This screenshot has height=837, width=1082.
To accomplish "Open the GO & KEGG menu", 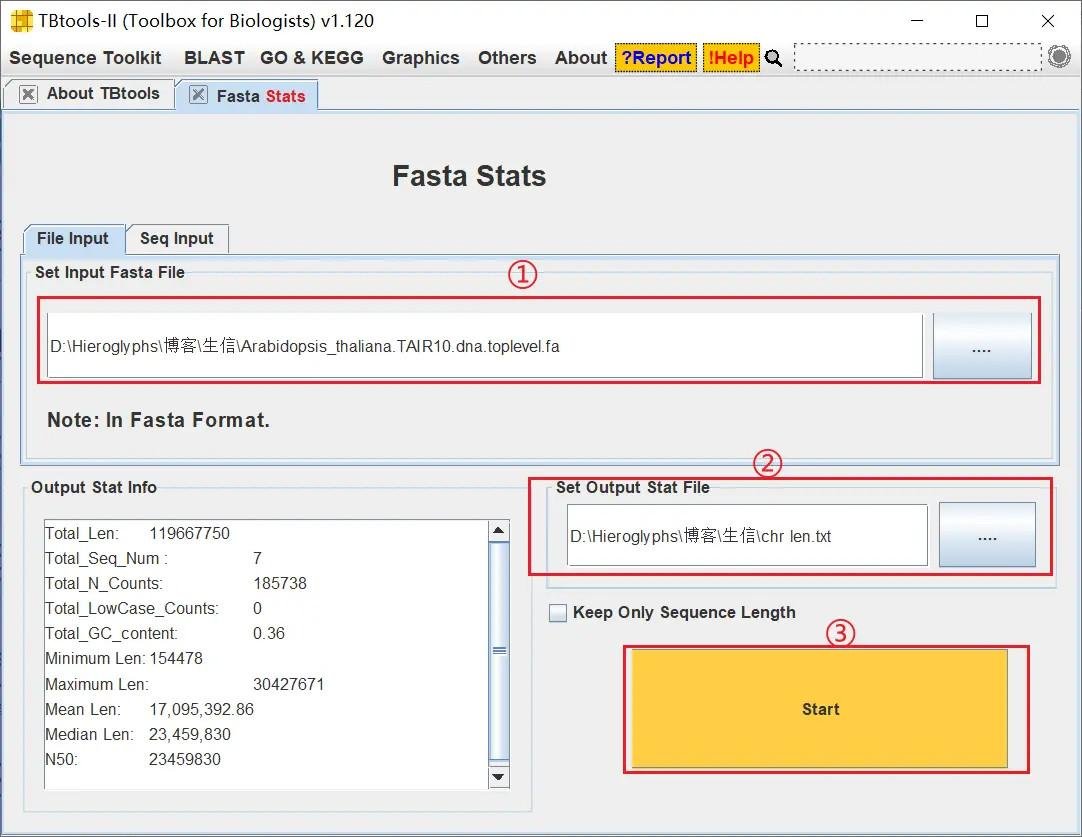I will point(312,58).
